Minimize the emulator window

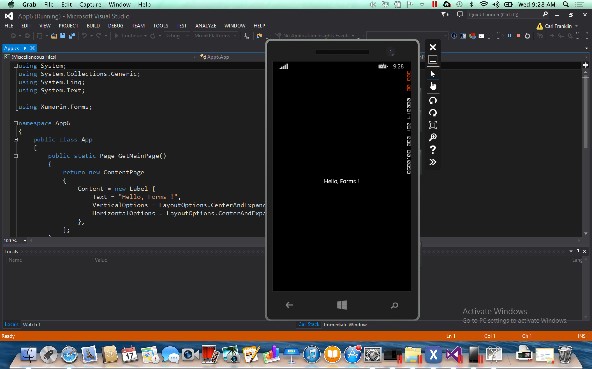tap(433, 60)
